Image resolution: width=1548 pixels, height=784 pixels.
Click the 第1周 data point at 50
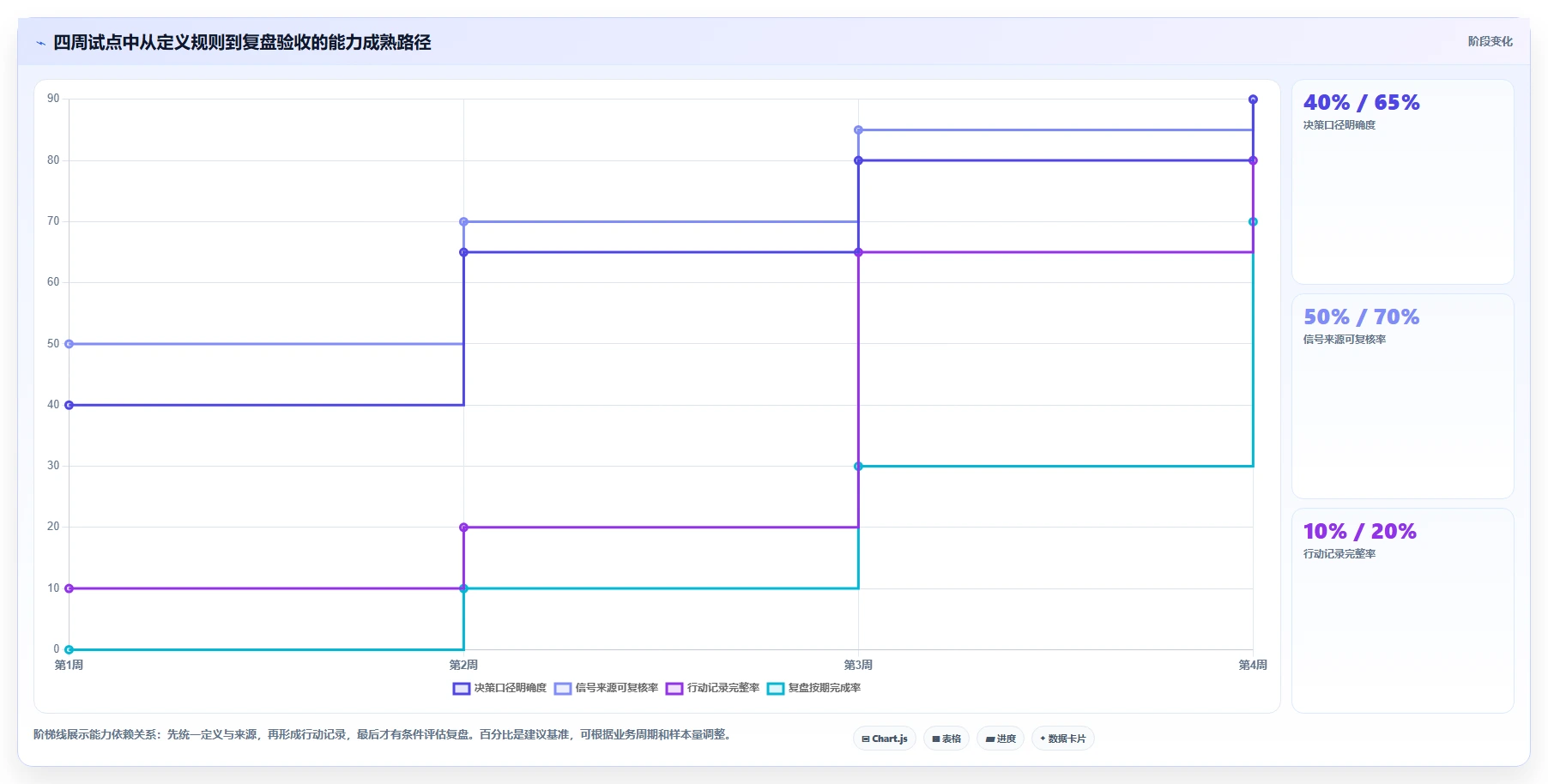point(70,344)
